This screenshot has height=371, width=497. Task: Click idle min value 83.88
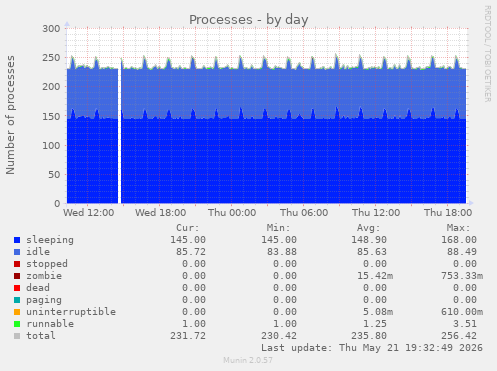click(282, 252)
